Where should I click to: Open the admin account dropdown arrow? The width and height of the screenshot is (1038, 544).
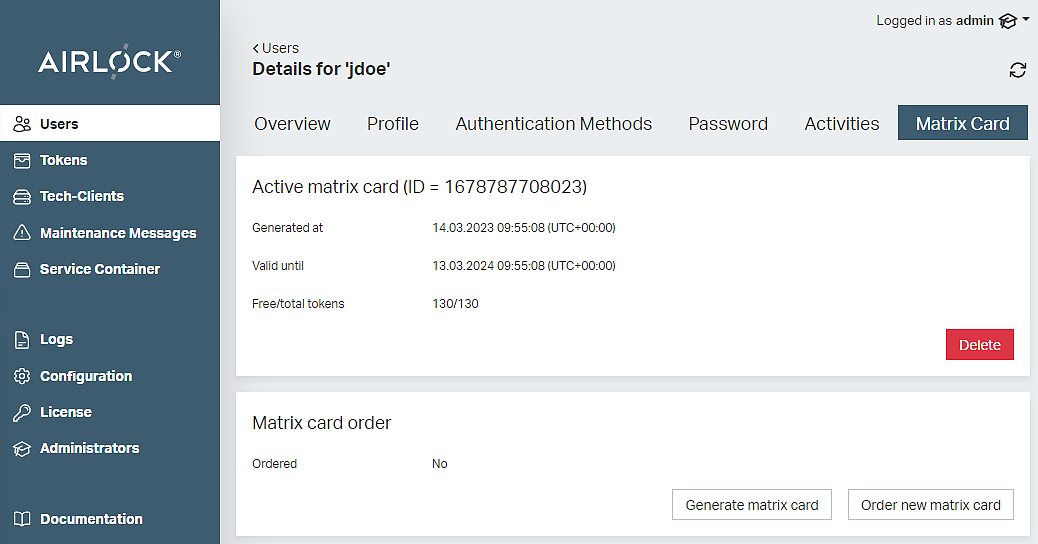tap(1025, 20)
